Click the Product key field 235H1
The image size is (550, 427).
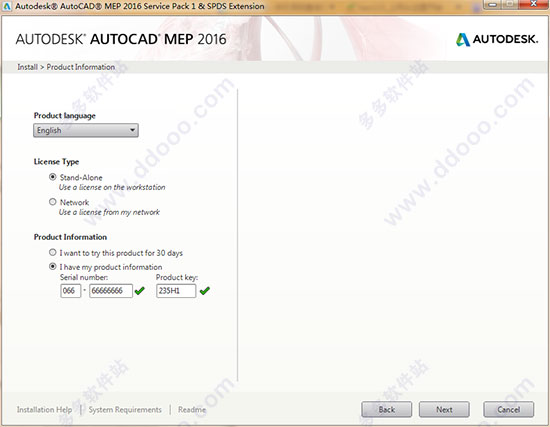point(176,291)
